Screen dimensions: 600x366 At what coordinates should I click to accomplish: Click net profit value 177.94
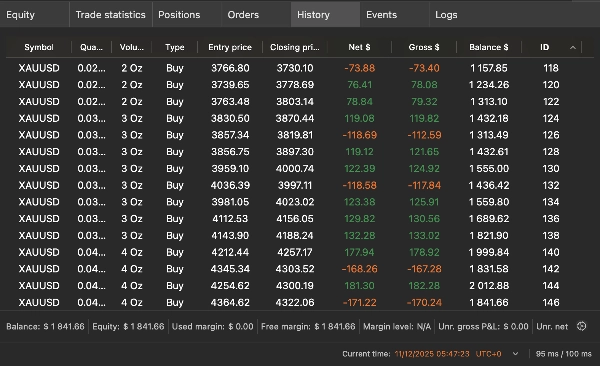359,252
